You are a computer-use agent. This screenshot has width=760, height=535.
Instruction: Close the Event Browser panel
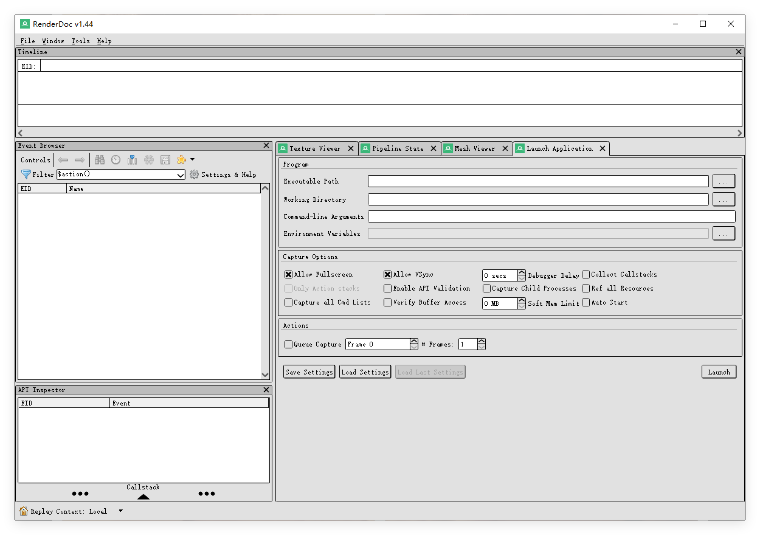[266, 145]
